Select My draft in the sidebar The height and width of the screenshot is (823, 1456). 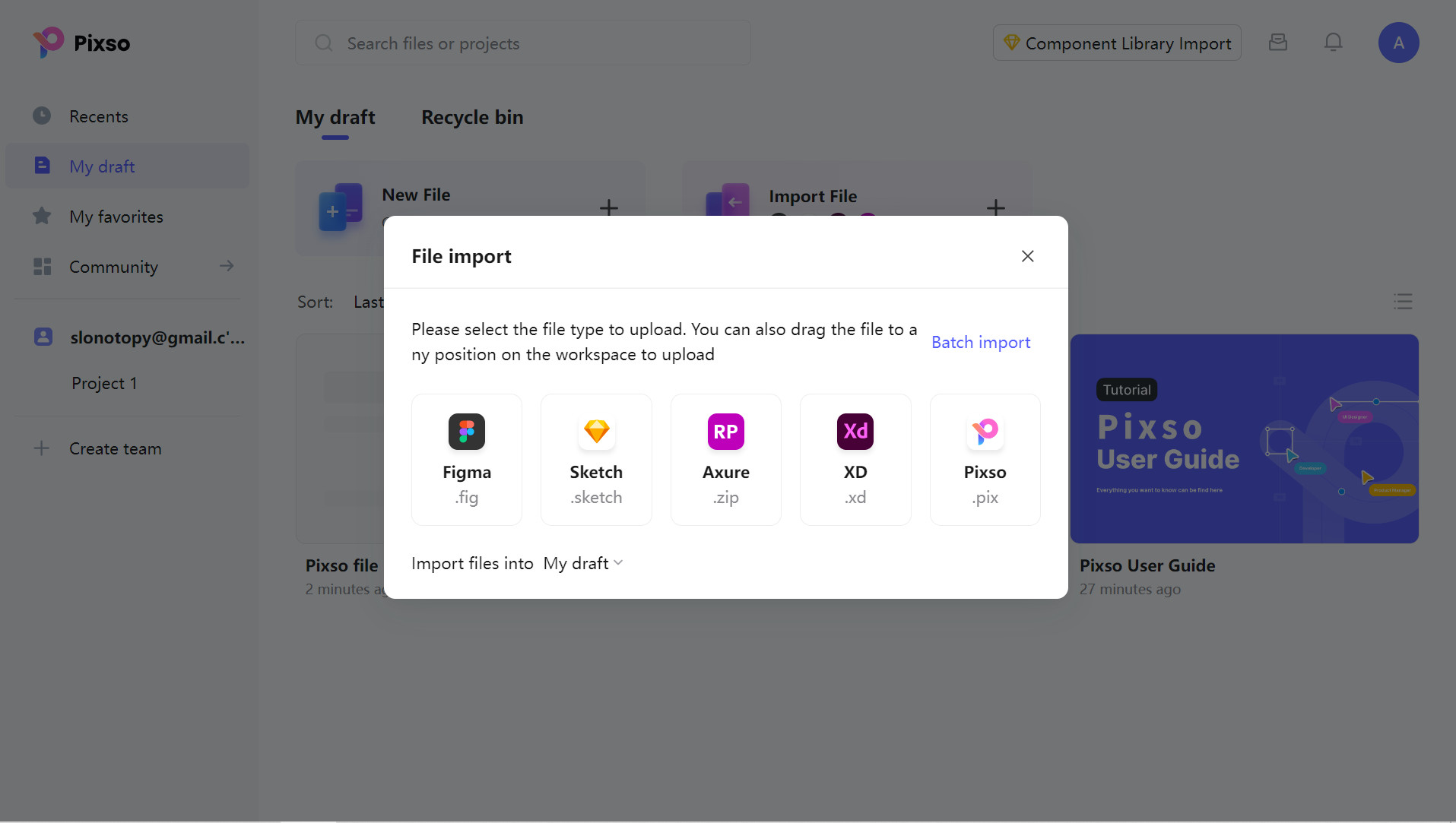point(127,166)
